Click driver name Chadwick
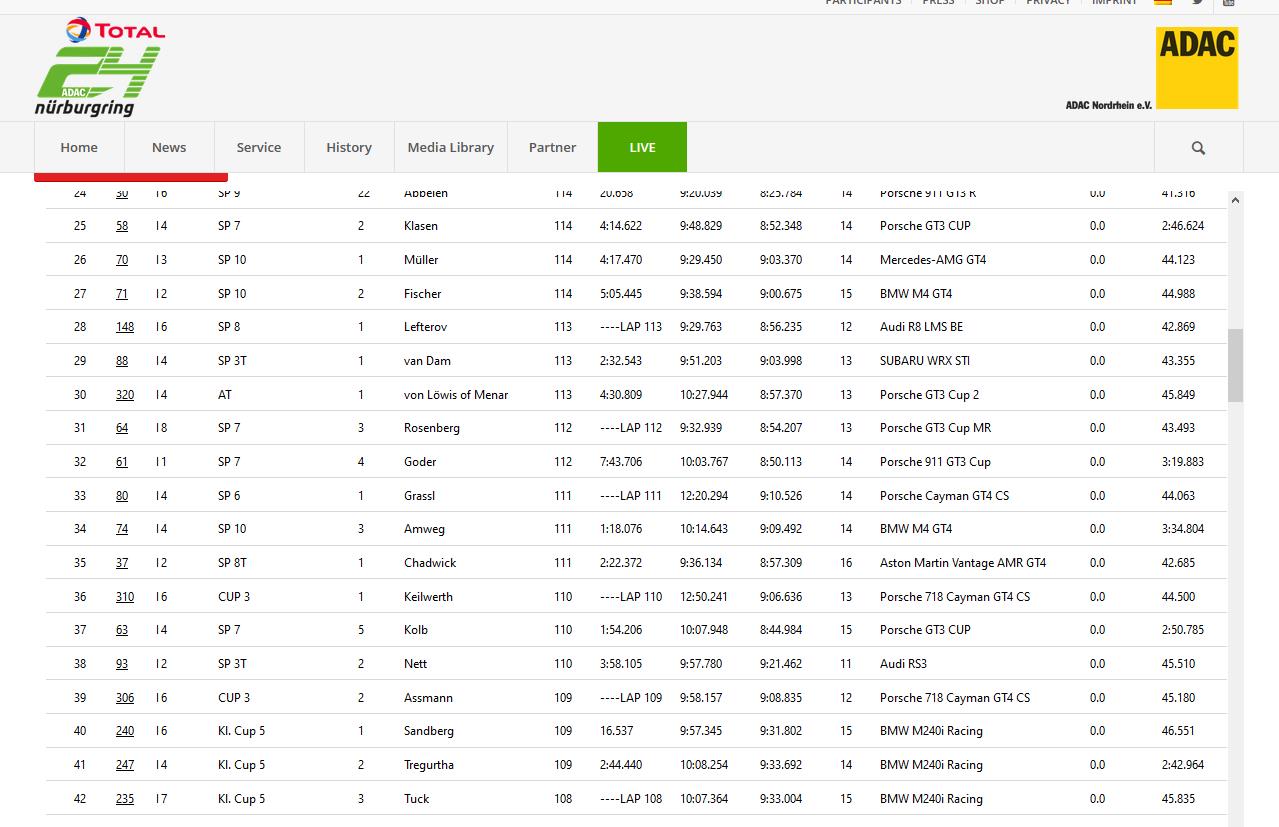The image size is (1279, 827). tap(430, 563)
